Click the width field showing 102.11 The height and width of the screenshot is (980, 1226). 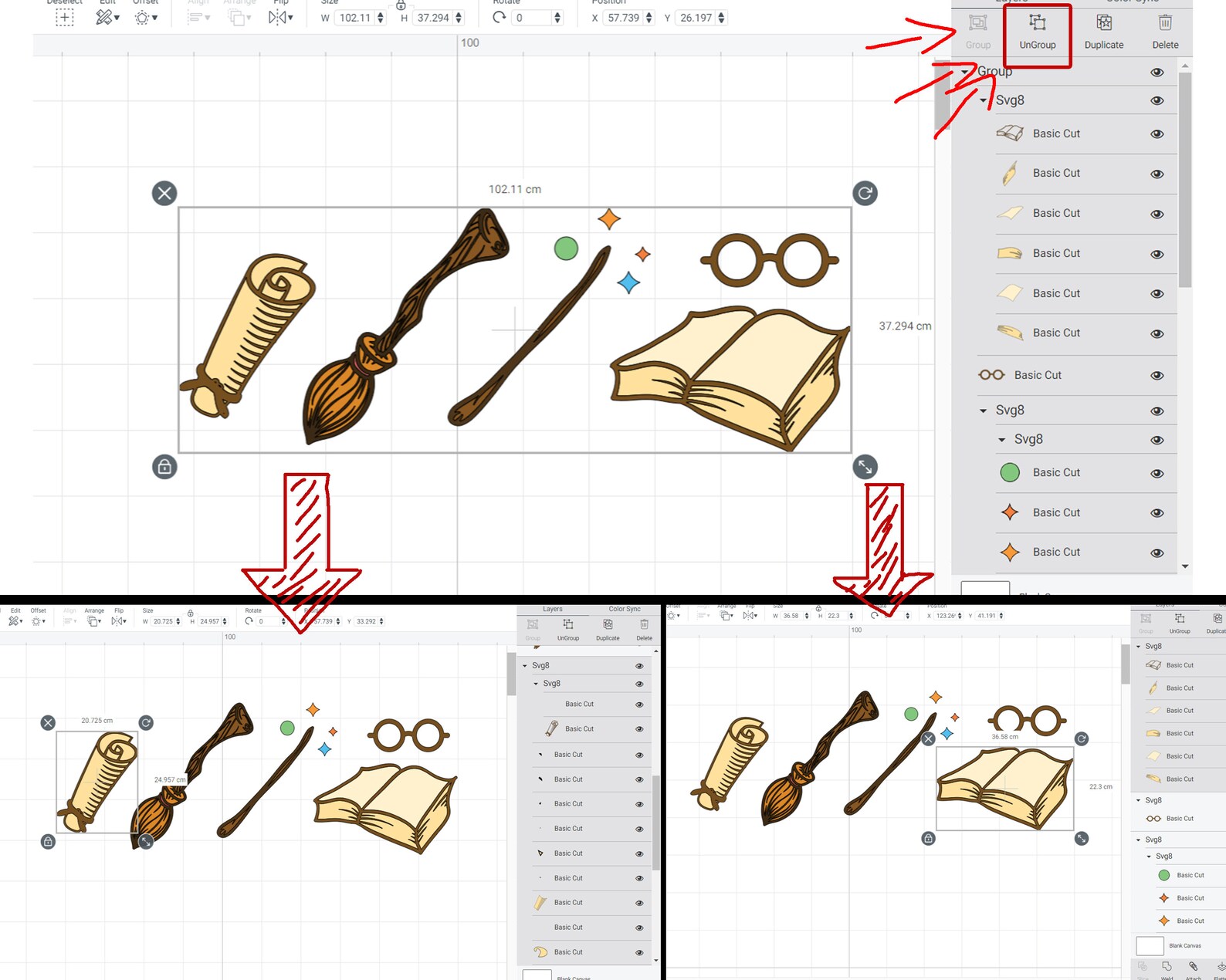click(355, 18)
